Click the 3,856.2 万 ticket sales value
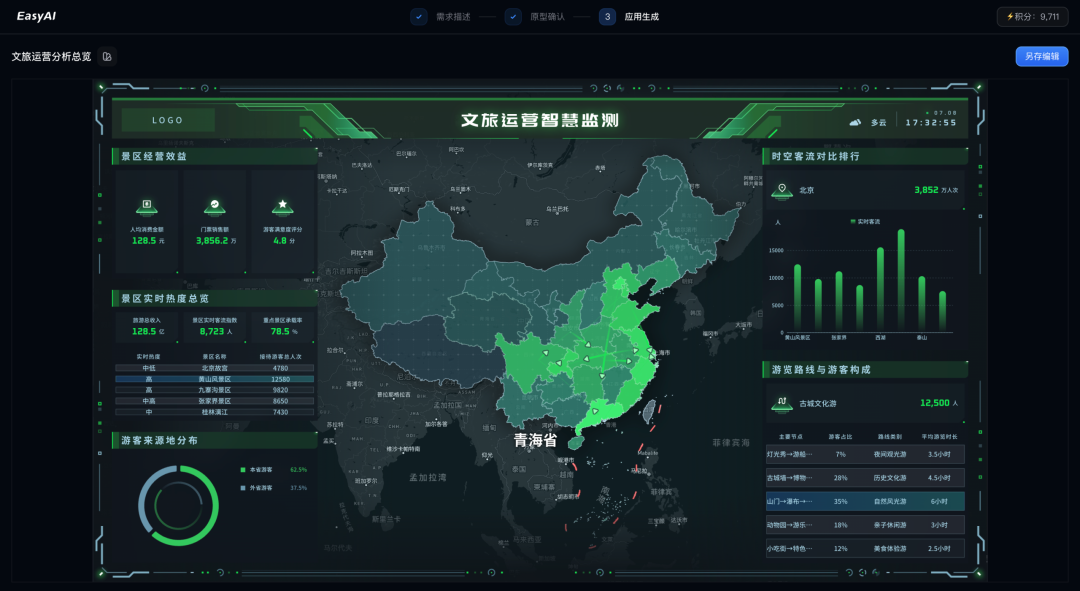This screenshot has width=1080, height=591. (216, 240)
